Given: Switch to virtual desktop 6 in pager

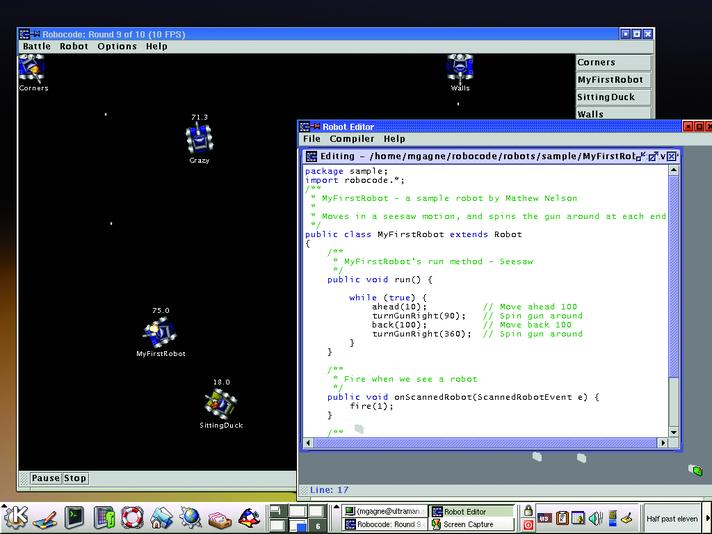Looking at the screenshot, I should pyautogui.click(x=318, y=524).
